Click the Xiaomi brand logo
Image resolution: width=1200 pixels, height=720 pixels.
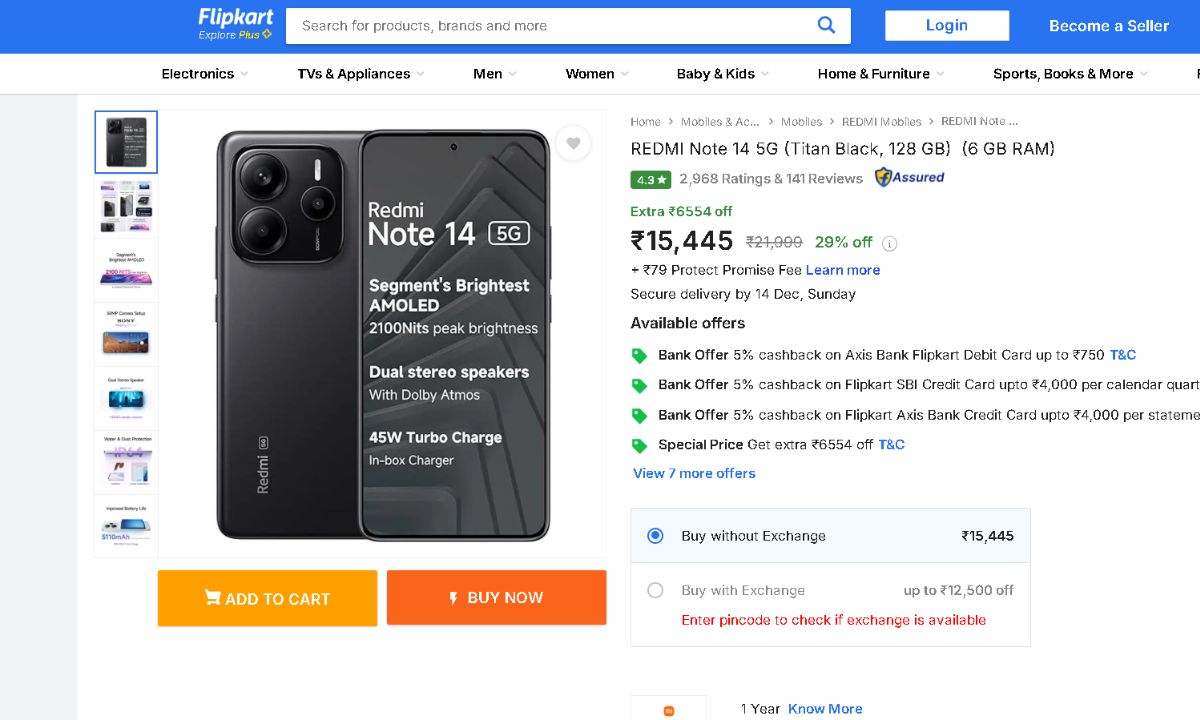click(x=668, y=709)
